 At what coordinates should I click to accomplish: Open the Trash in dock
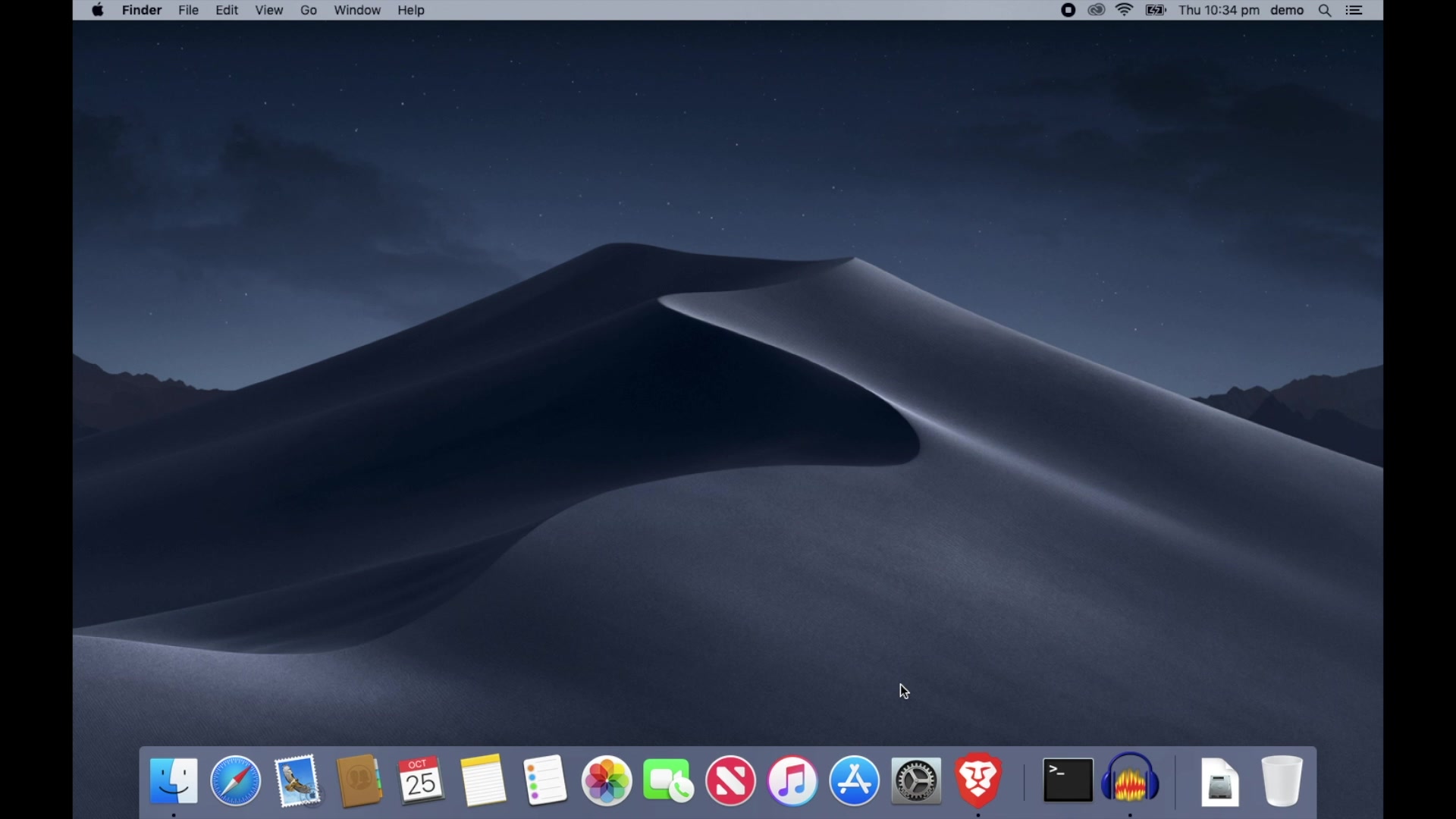[x=1282, y=780]
